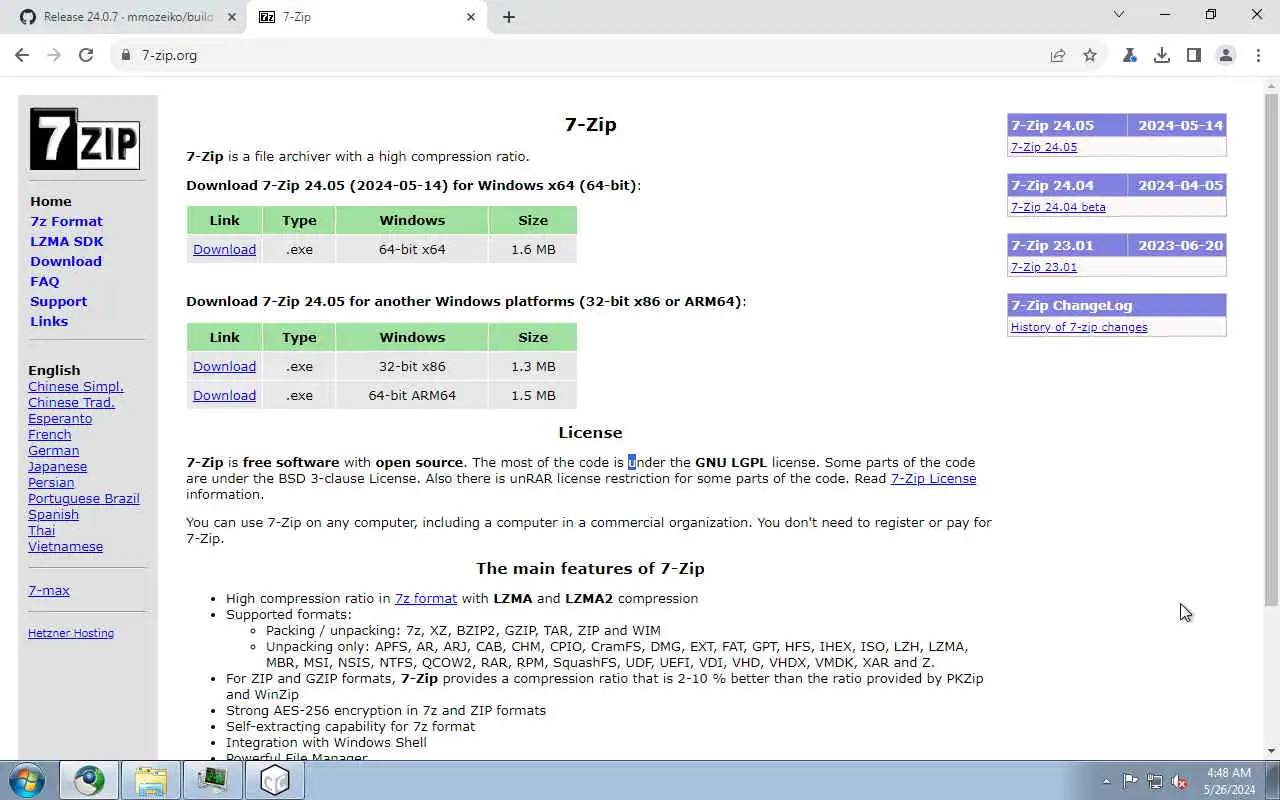
Task: Select the 7-Zip browser tab
Action: click(367, 17)
